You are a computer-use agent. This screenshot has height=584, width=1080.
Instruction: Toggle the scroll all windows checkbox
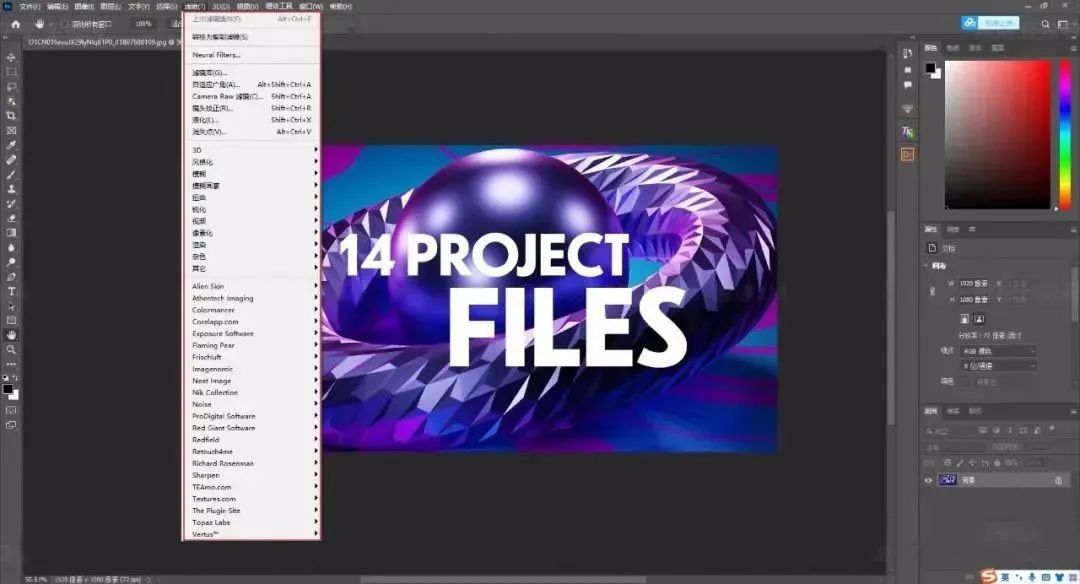click(65, 23)
